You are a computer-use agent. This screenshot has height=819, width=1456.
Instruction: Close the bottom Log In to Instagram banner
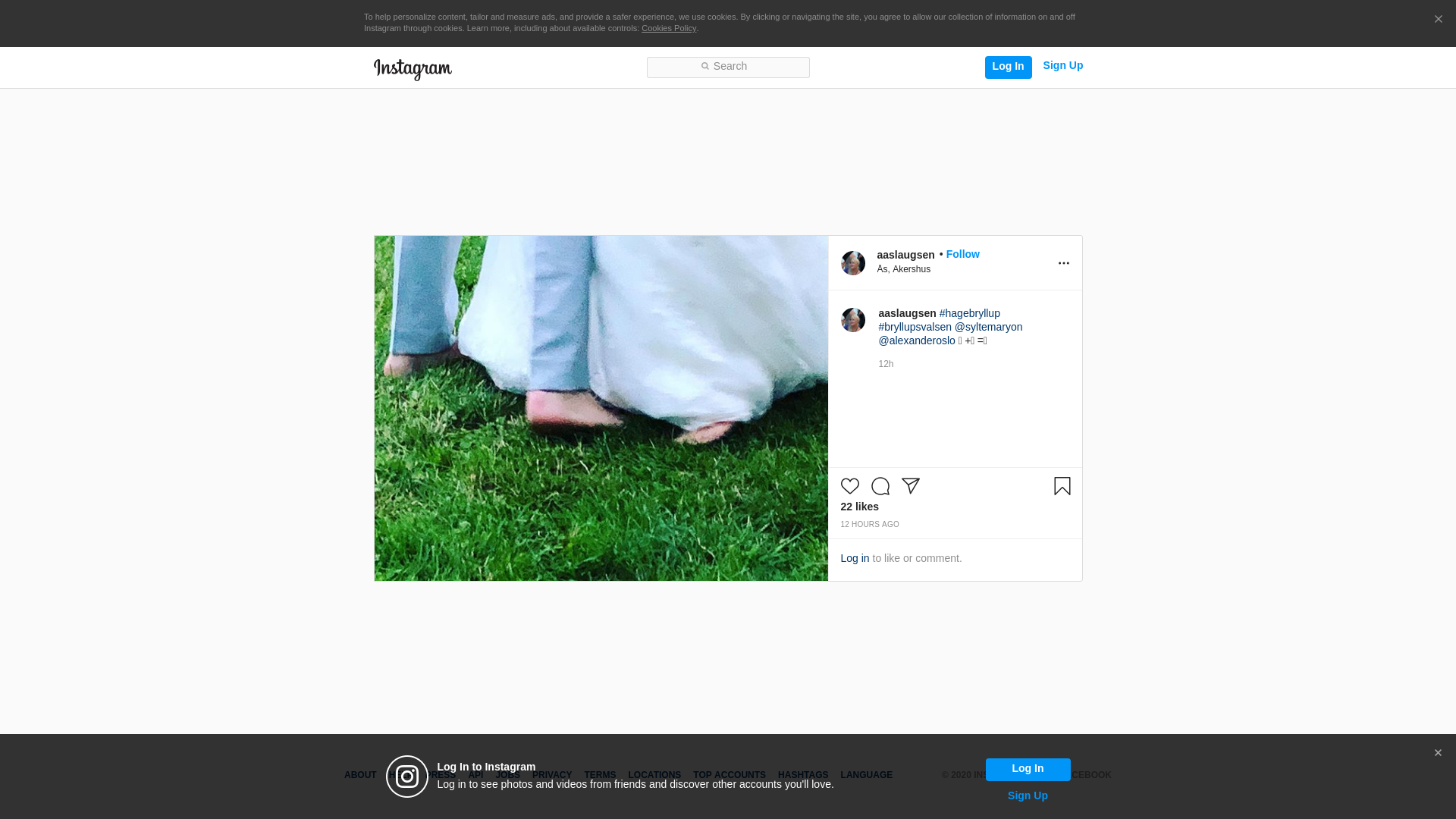(1438, 753)
